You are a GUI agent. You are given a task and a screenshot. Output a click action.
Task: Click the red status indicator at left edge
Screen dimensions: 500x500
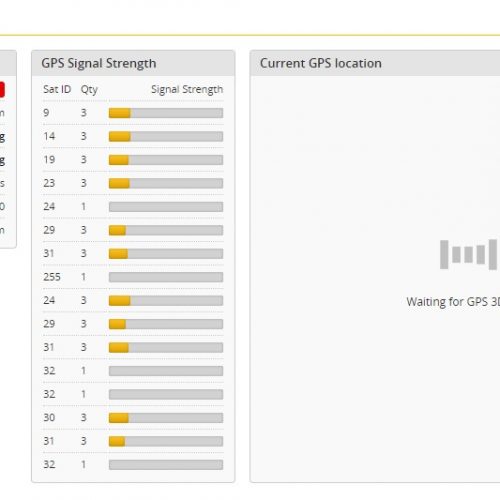coord(2,89)
